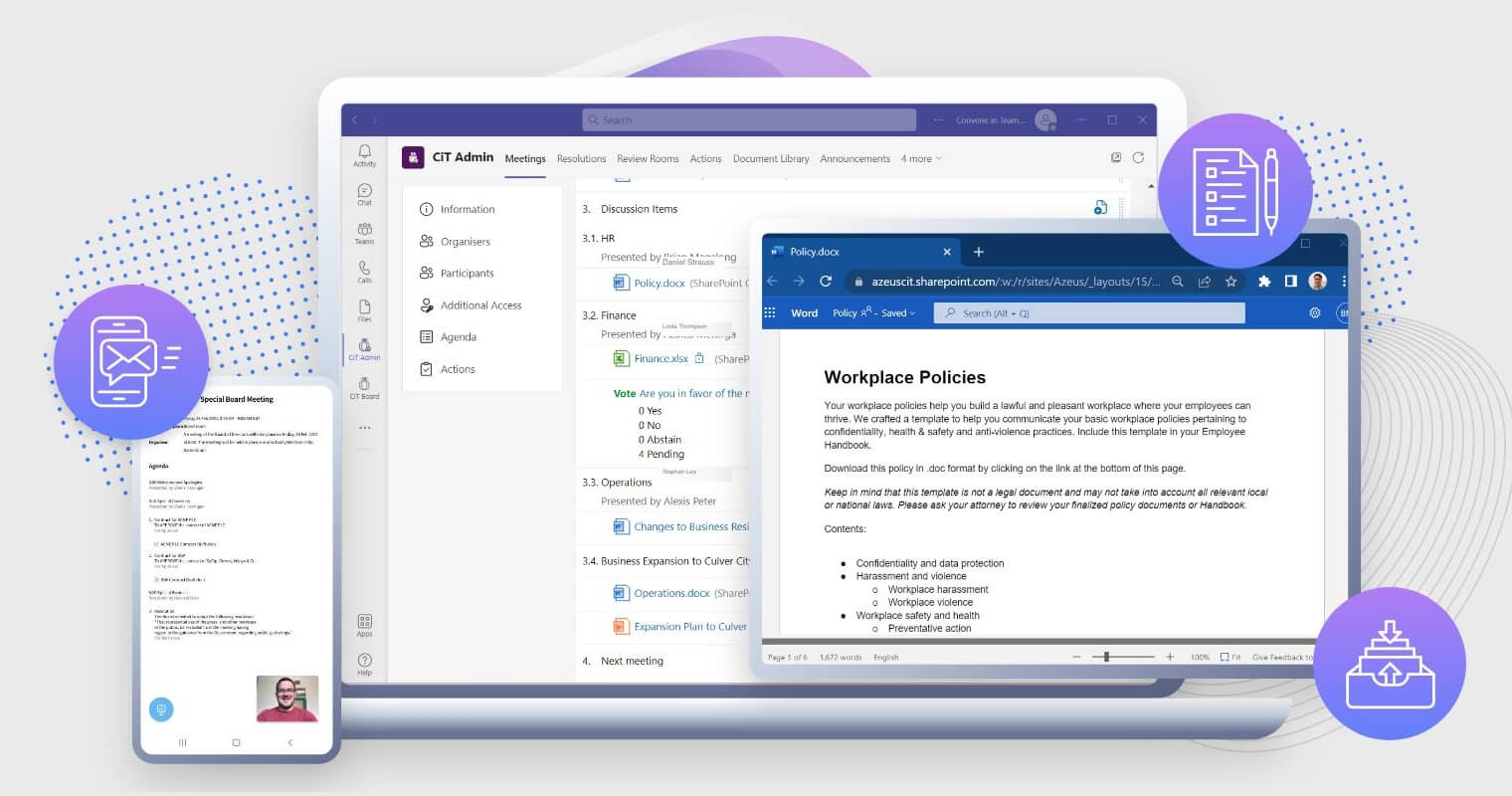
Task: Click the refresh icon in CiT Admin header
Action: tap(1138, 158)
